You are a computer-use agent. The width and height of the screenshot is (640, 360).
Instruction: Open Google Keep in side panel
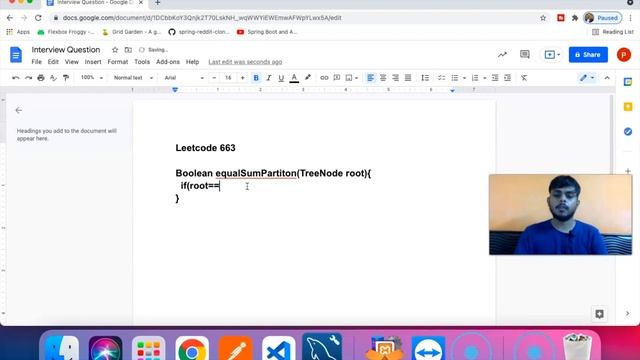click(x=628, y=107)
